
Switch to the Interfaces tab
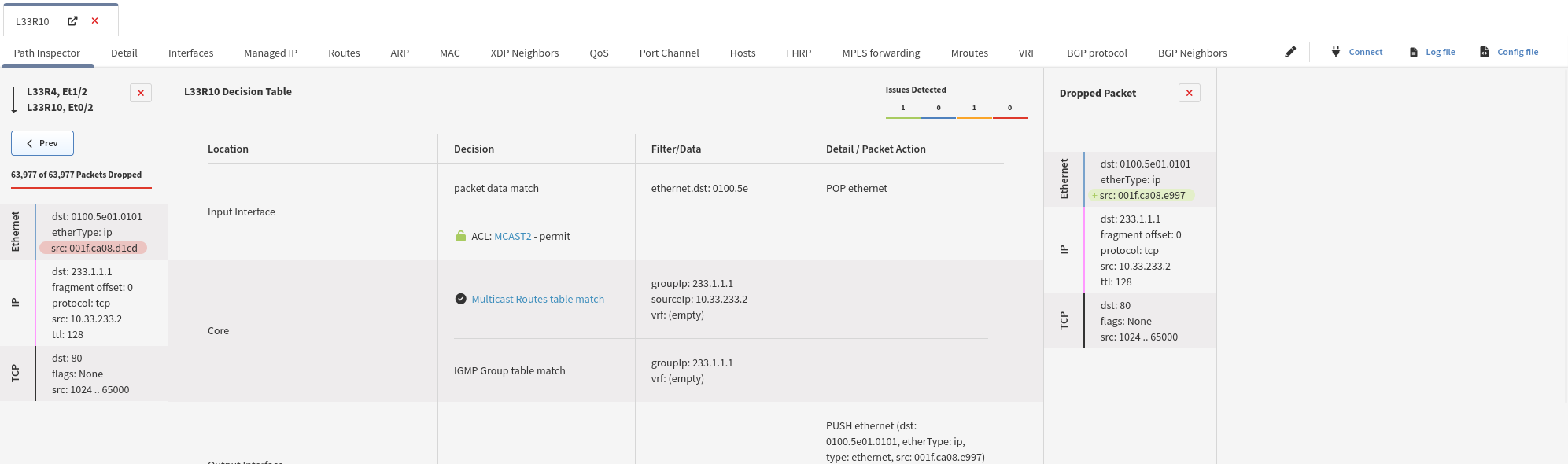tap(190, 53)
